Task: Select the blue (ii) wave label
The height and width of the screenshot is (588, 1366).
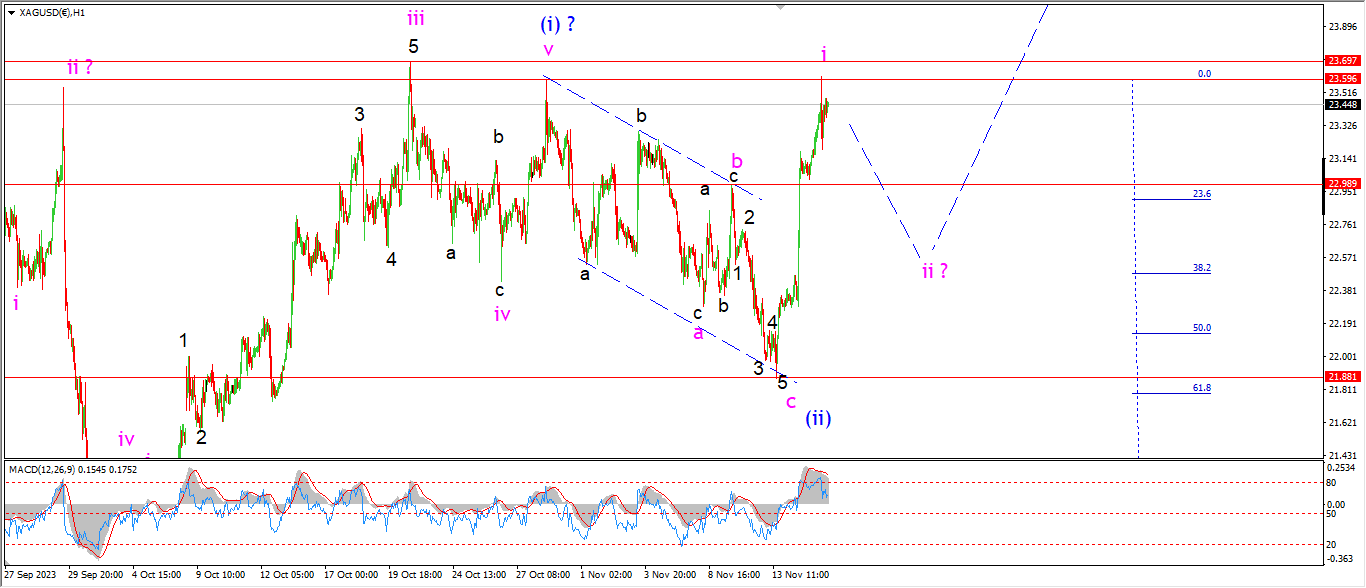Action: pos(818,418)
